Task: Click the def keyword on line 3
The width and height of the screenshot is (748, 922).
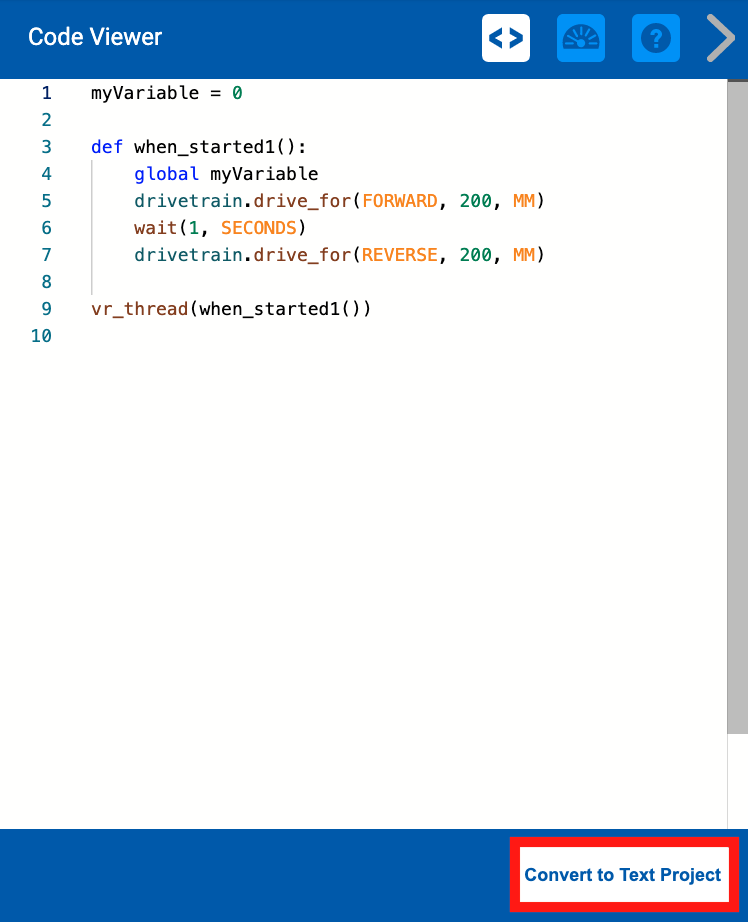Action: pos(107,147)
